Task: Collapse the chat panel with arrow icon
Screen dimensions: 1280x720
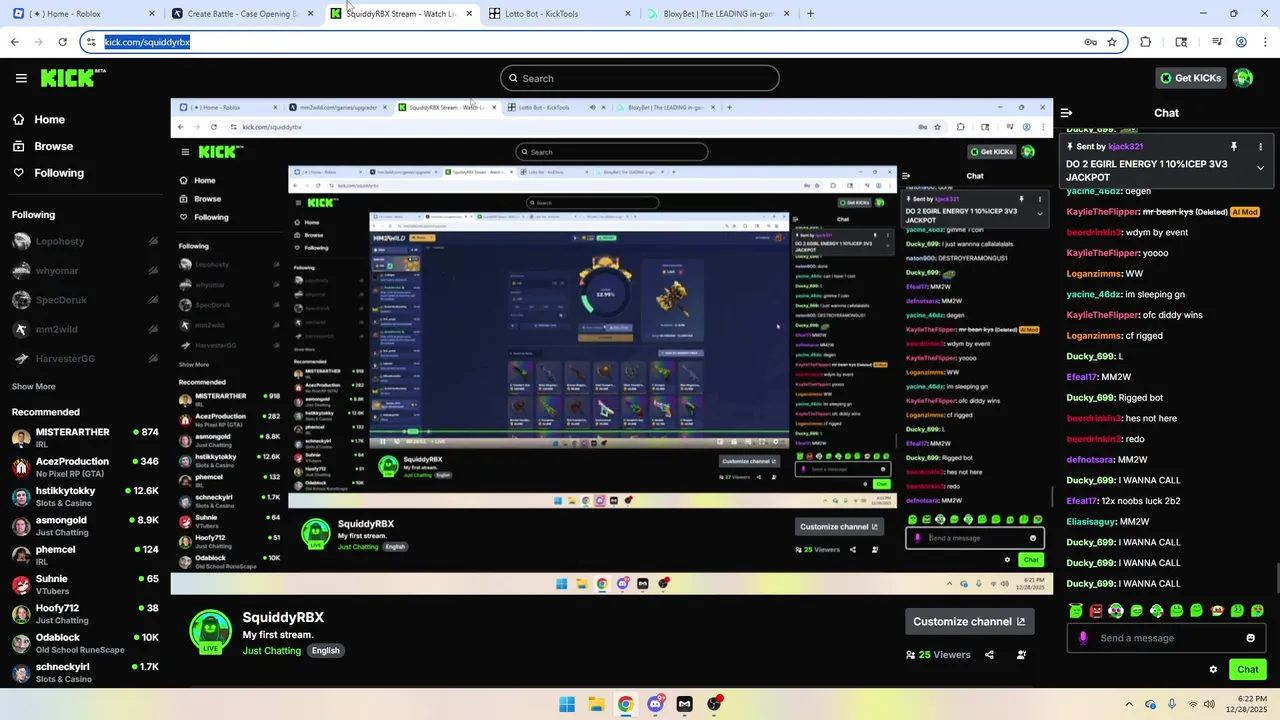Action: coord(1066,113)
